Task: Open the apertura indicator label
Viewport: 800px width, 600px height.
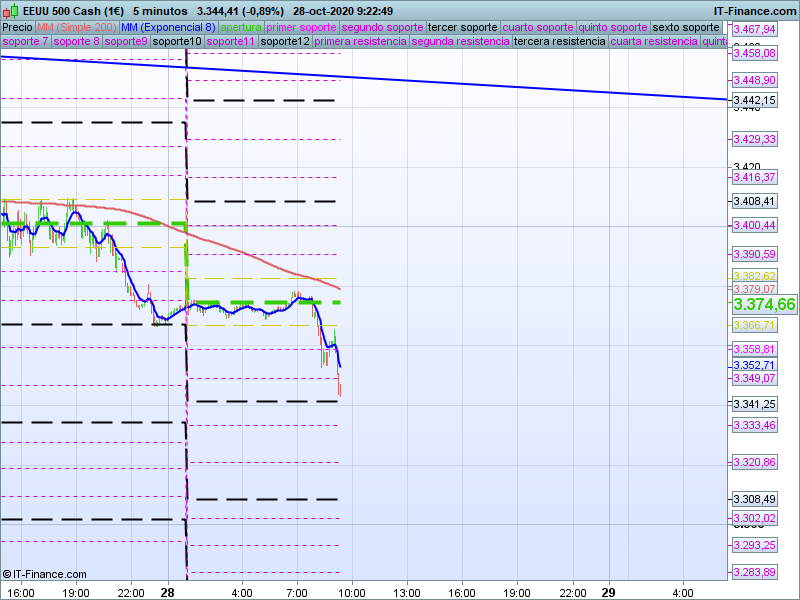Action: point(241,27)
